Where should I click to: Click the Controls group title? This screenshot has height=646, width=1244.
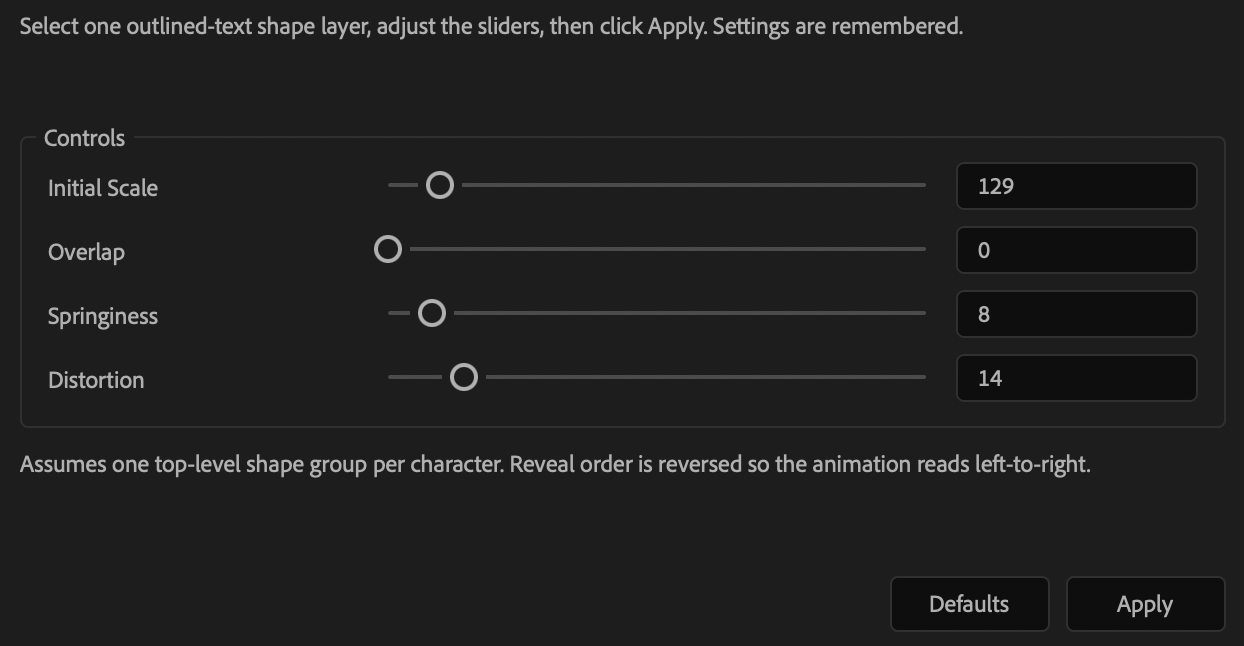(x=85, y=138)
